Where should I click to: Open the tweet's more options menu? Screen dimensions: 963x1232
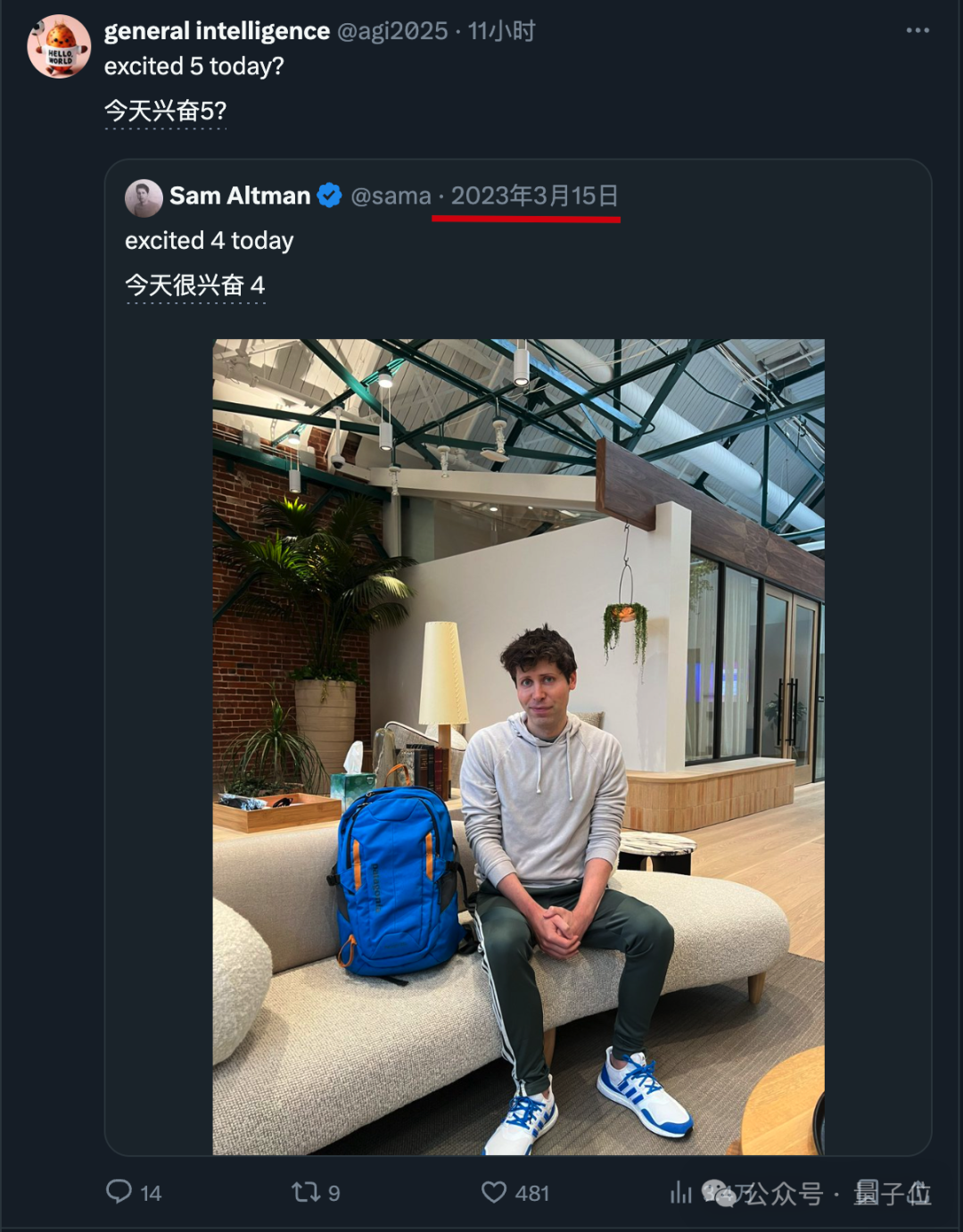pos(917,29)
